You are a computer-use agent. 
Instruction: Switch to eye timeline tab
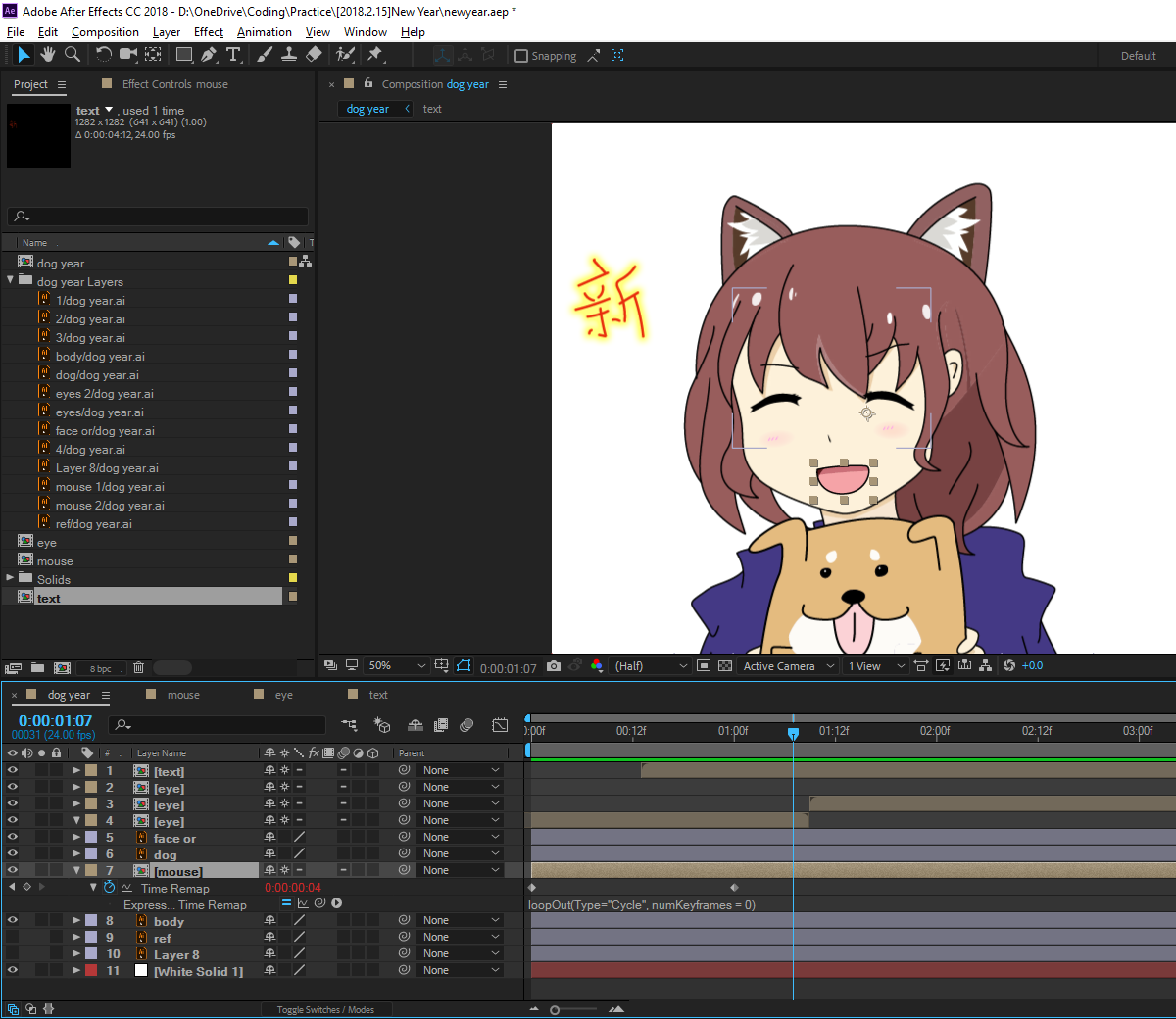pos(283,695)
